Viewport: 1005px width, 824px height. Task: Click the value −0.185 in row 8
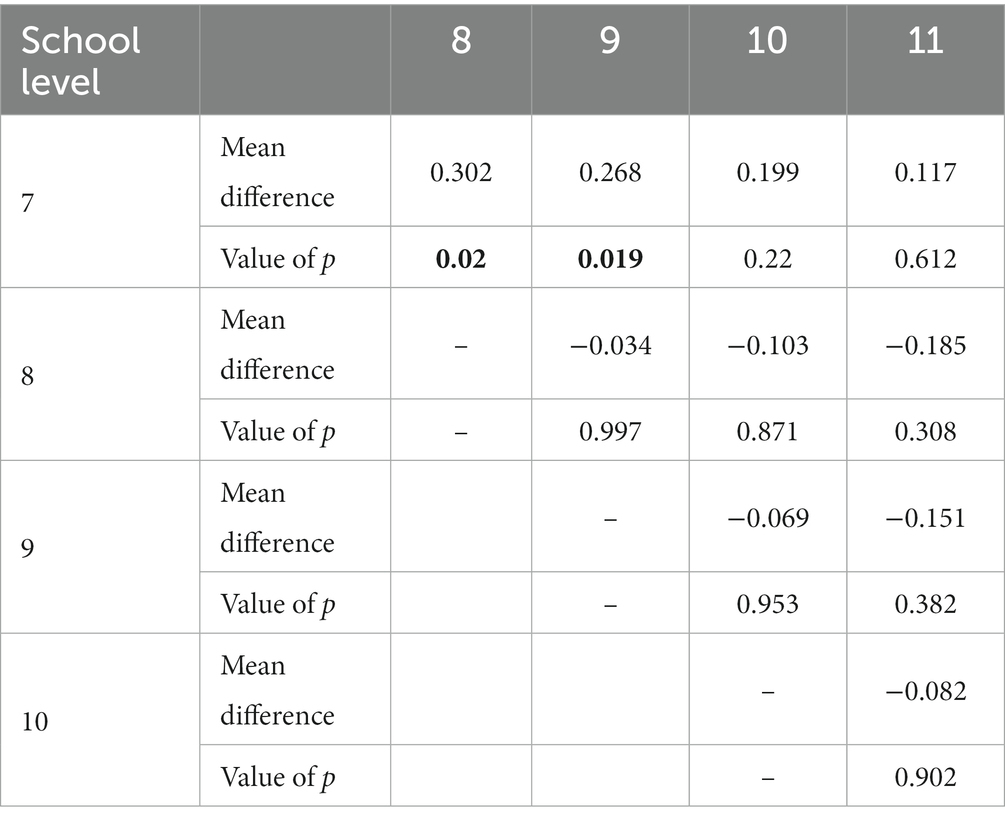926,345
